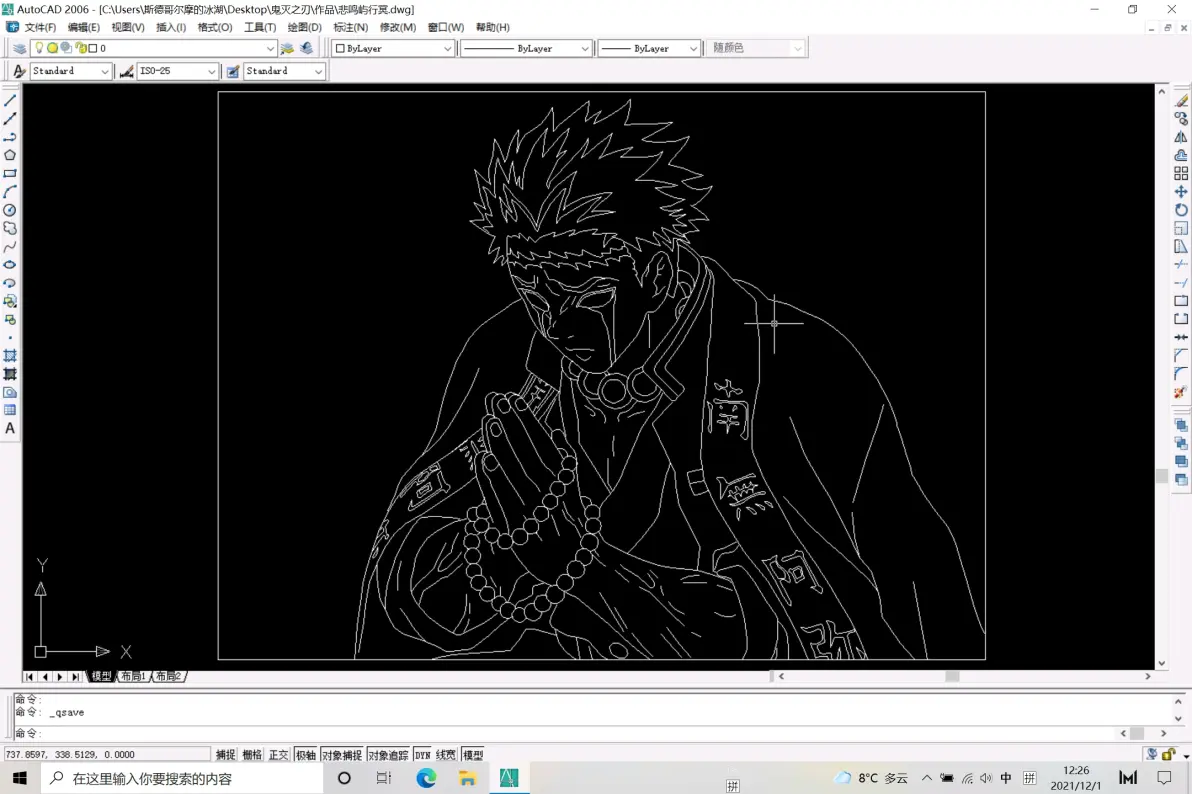The image size is (1192, 794).
Task: Toggle the 模型 model space button
Action: click(473, 754)
